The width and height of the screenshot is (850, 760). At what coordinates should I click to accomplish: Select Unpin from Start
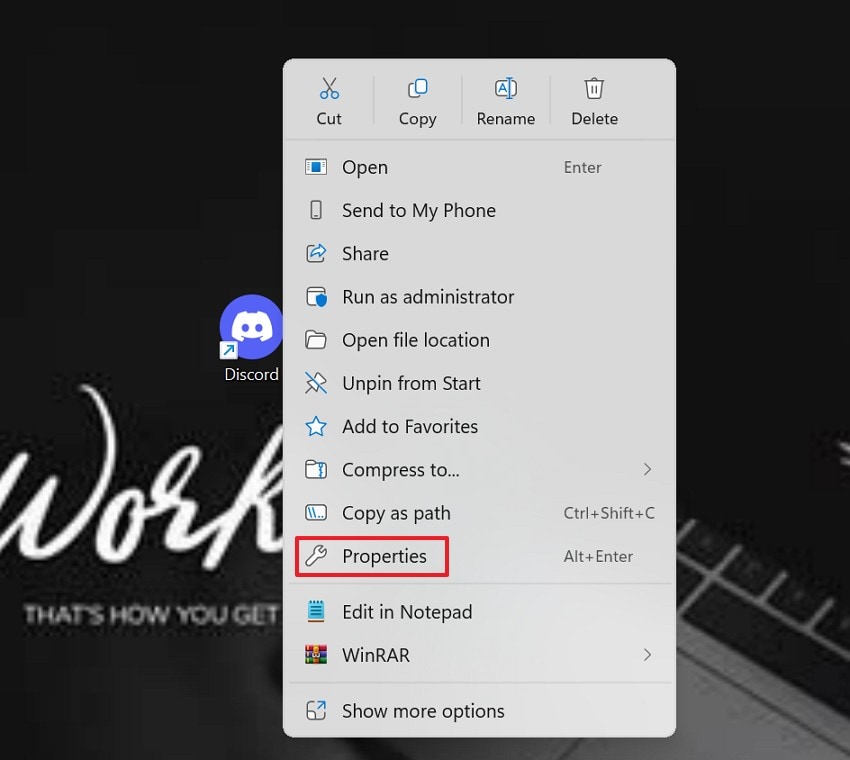[x=410, y=383]
